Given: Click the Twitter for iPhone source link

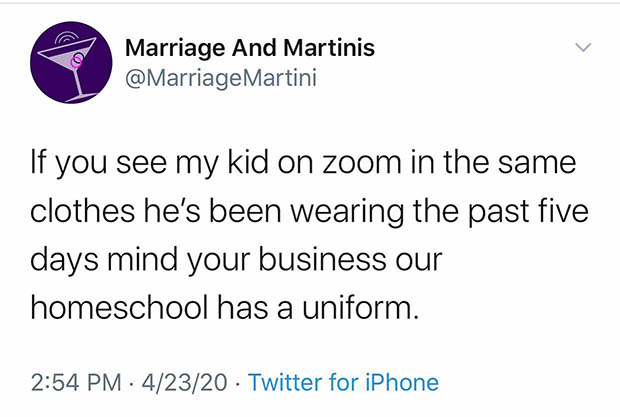Looking at the screenshot, I should (x=343, y=382).
